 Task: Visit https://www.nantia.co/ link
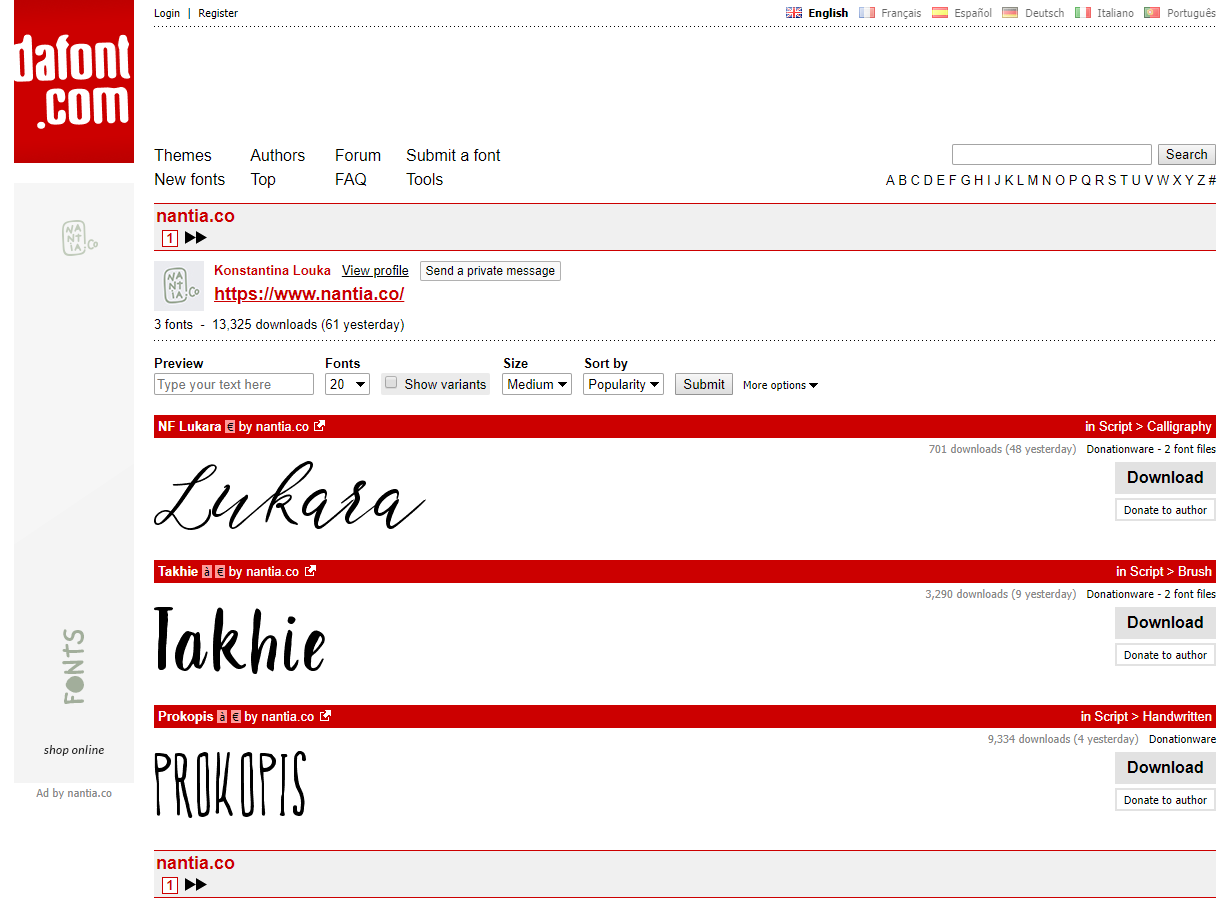click(309, 294)
